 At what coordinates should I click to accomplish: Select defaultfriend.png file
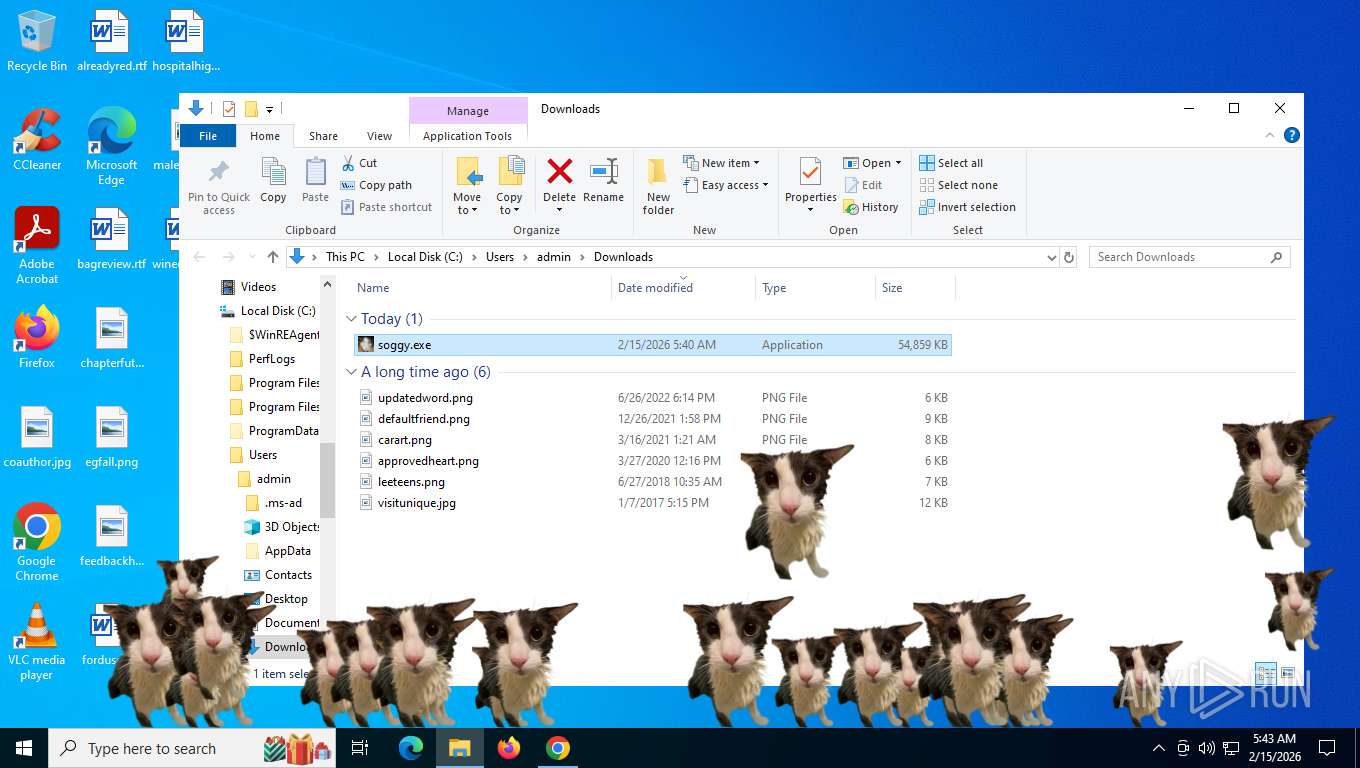[653, 419]
